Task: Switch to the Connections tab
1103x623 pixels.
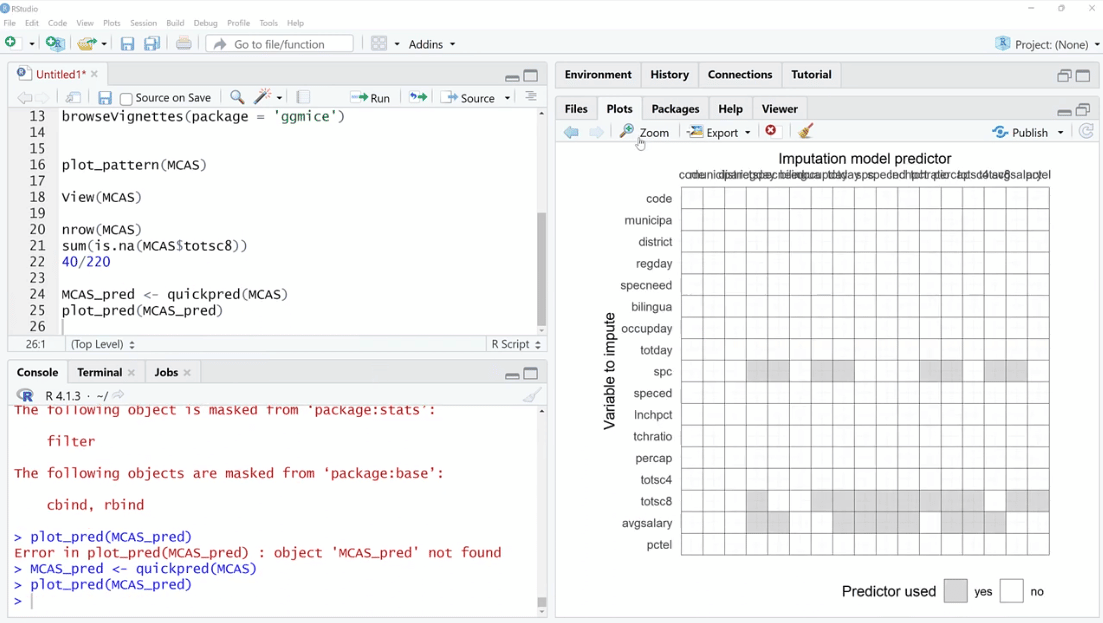Action: click(739, 75)
